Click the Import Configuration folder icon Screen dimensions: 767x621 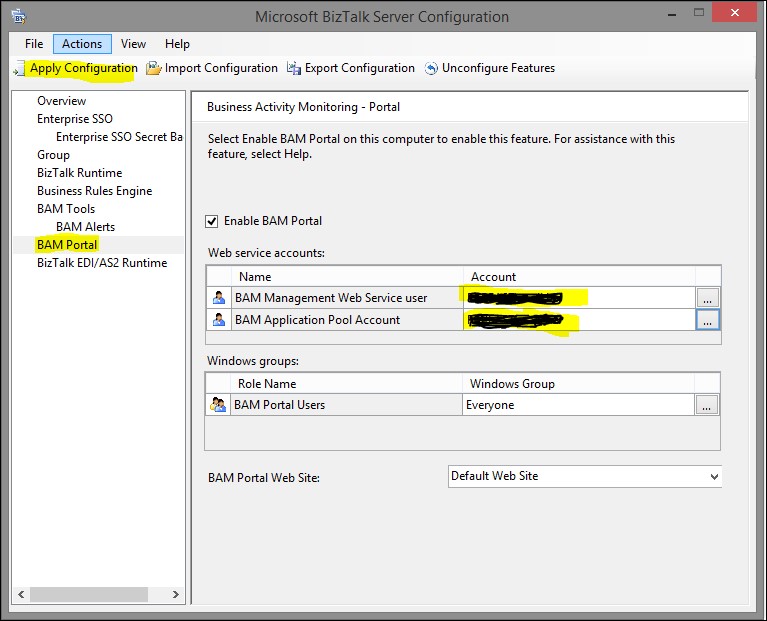point(154,68)
